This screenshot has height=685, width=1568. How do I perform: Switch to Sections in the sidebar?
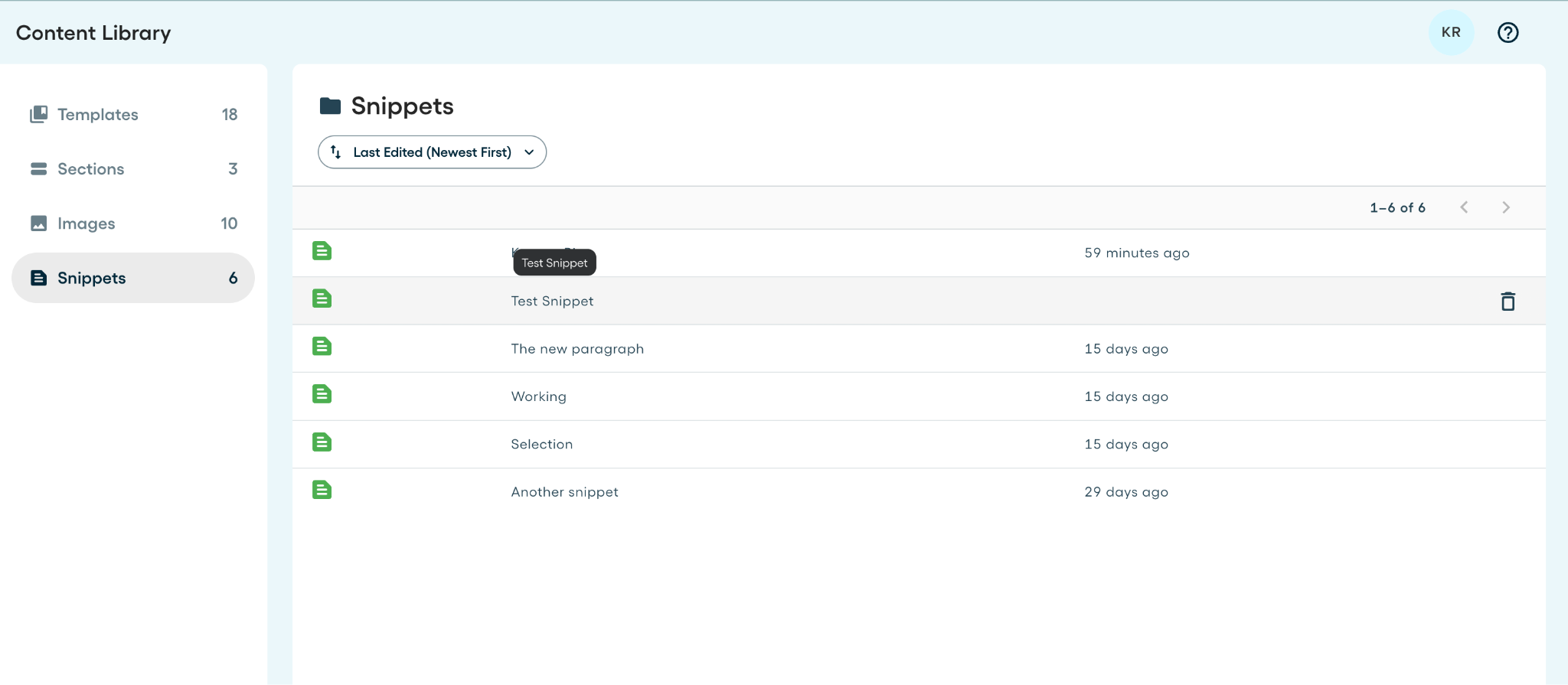click(133, 169)
